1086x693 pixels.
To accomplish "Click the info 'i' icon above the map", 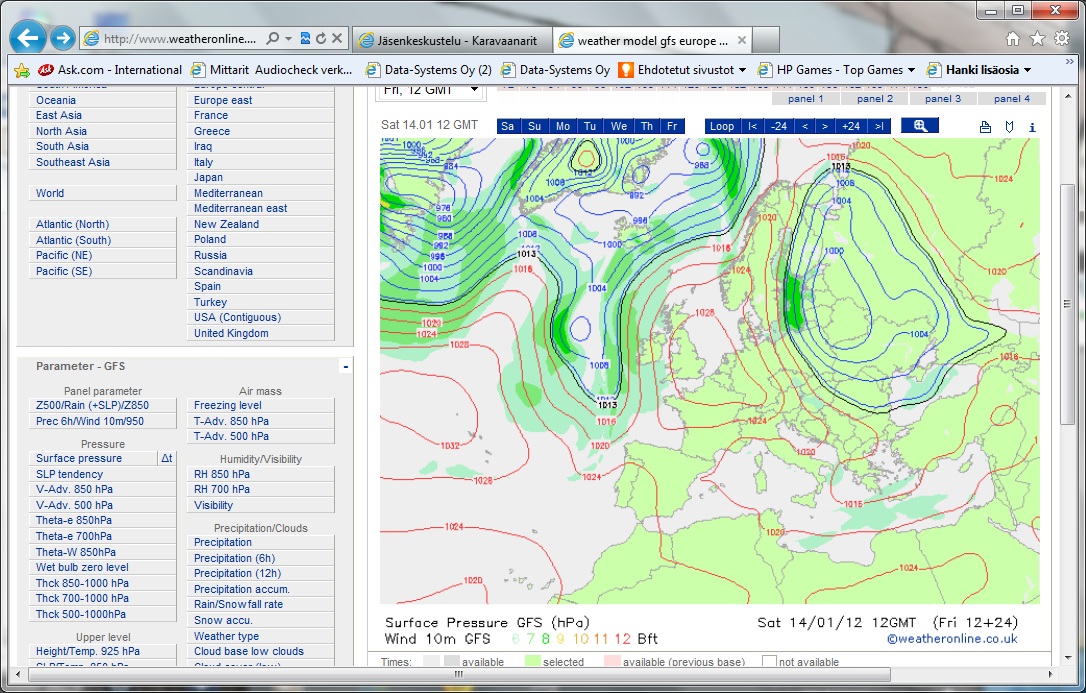I will tap(1032, 127).
